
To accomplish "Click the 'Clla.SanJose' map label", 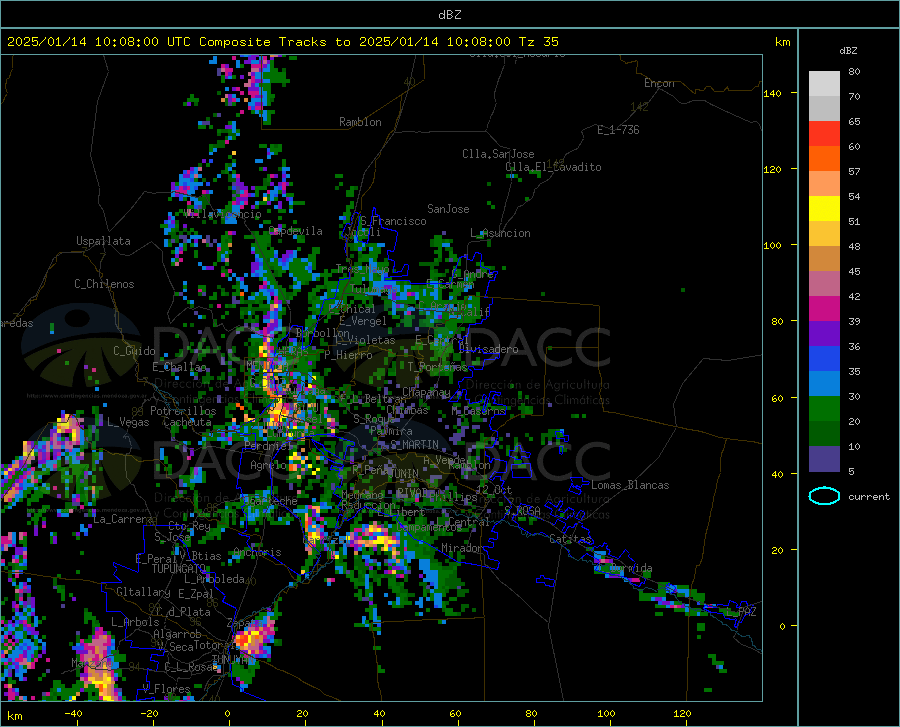I will [x=498, y=154].
